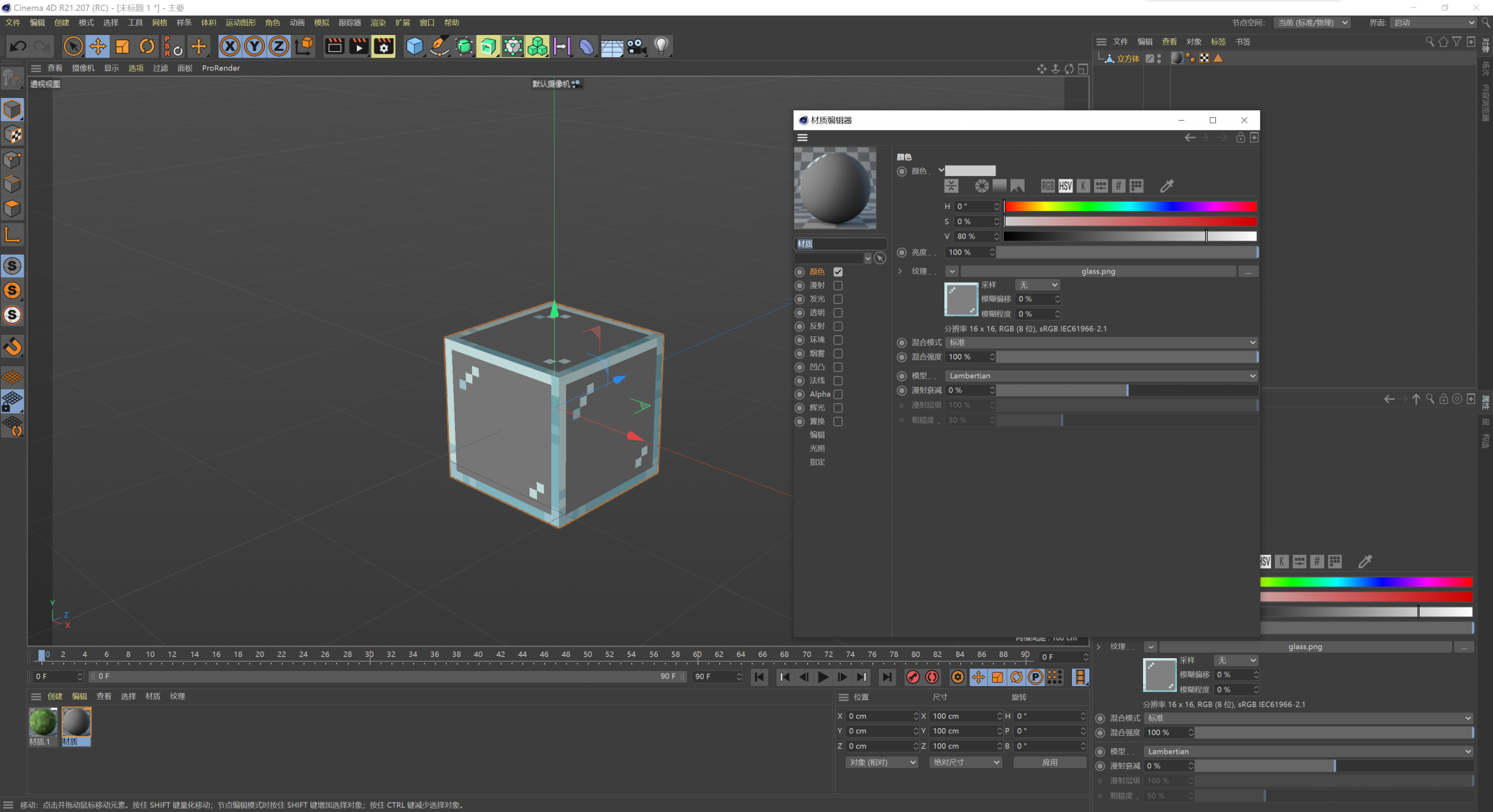The height and width of the screenshot is (812, 1493).
Task: Open Edit Render Settings clapperboard gear icon
Action: click(384, 47)
